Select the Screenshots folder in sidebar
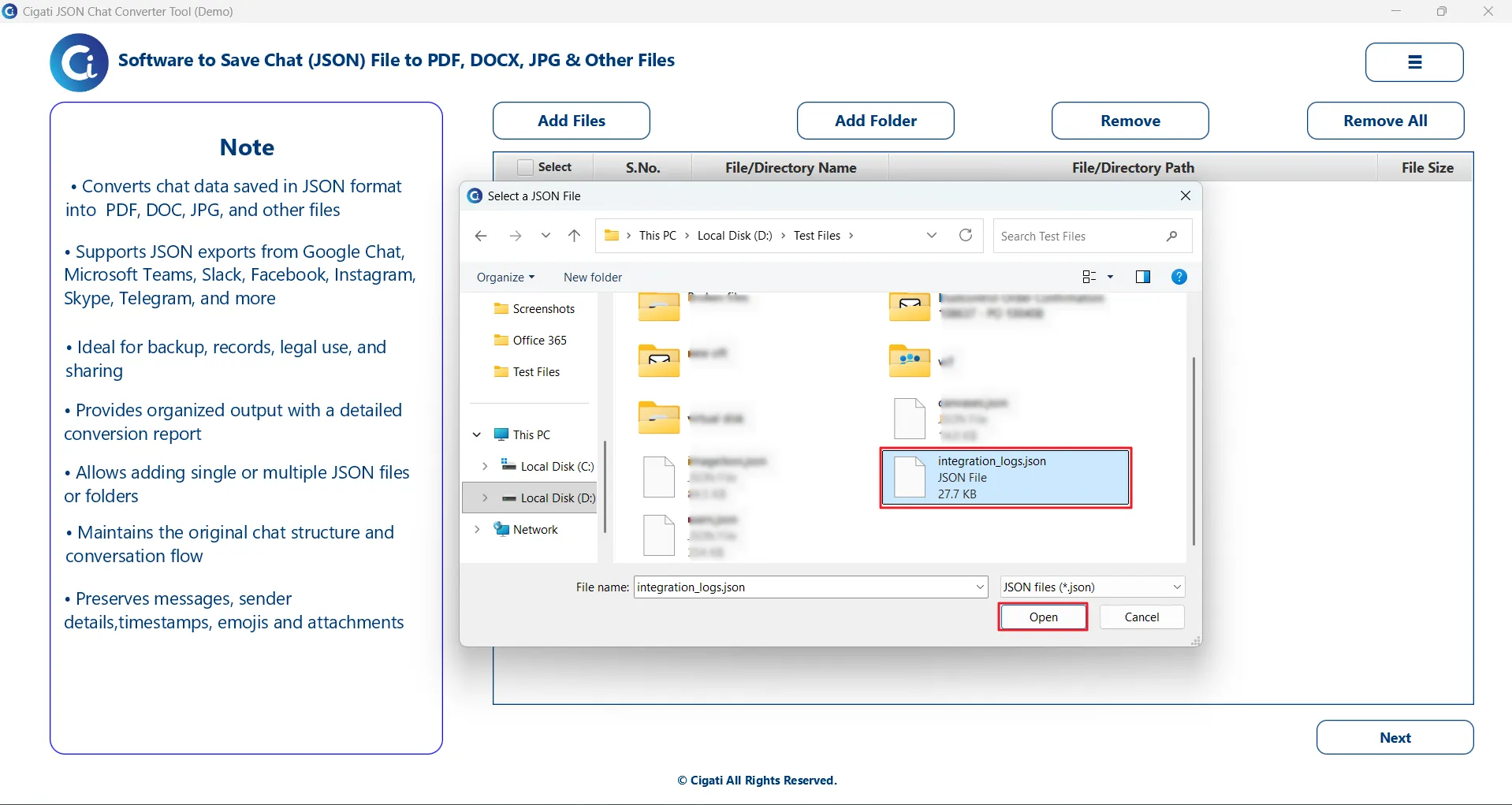This screenshot has width=1512, height=805. pyautogui.click(x=534, y=309)
